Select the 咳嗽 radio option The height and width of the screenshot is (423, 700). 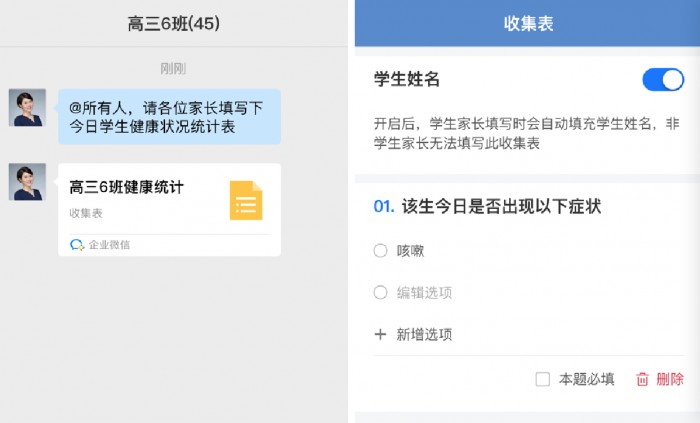pos(380,250)
